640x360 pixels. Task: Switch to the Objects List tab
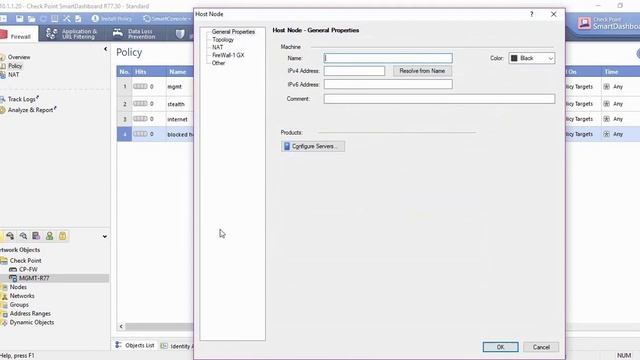point(135,345)
